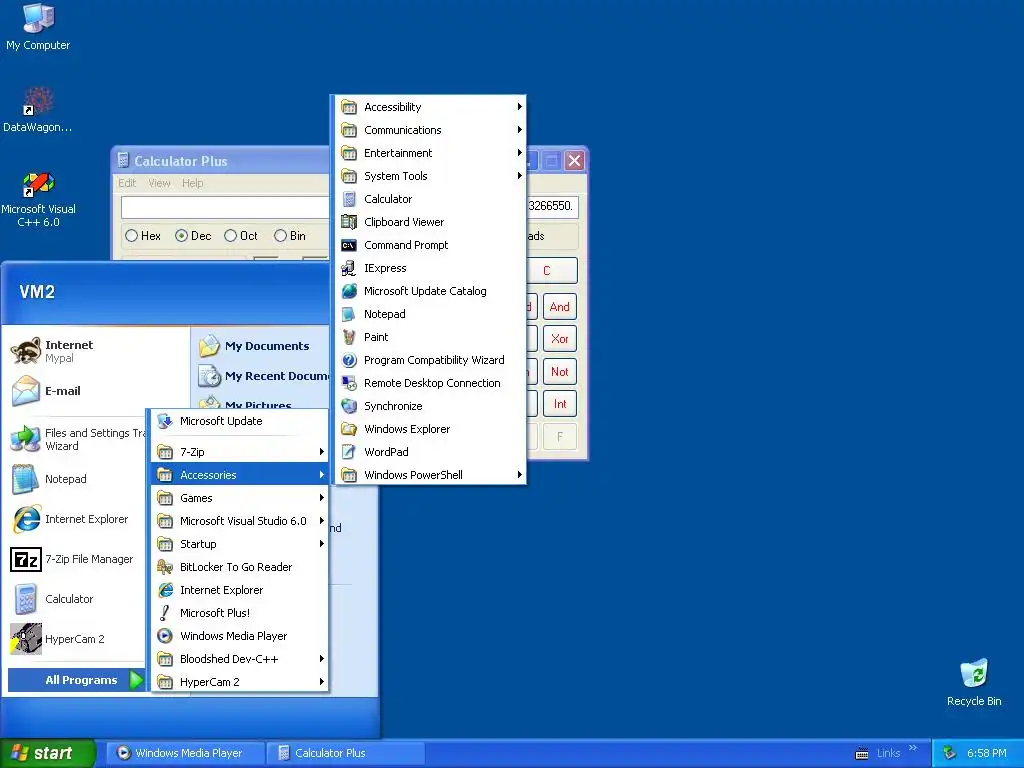
Task: Open Internet Explorer in All Programs list
Action: pyautogui.click(x=239, y=590)
